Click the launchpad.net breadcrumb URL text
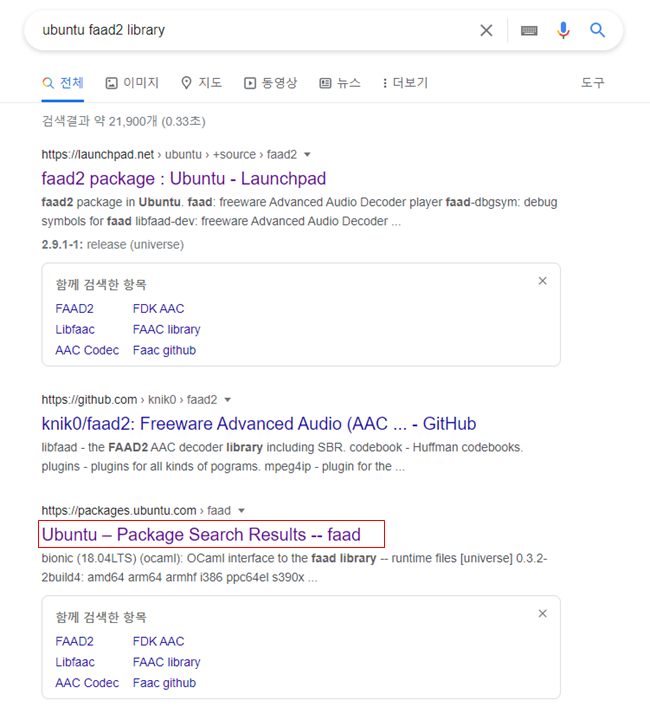Screen dimensions: 650x720 (x=169, y=155)
